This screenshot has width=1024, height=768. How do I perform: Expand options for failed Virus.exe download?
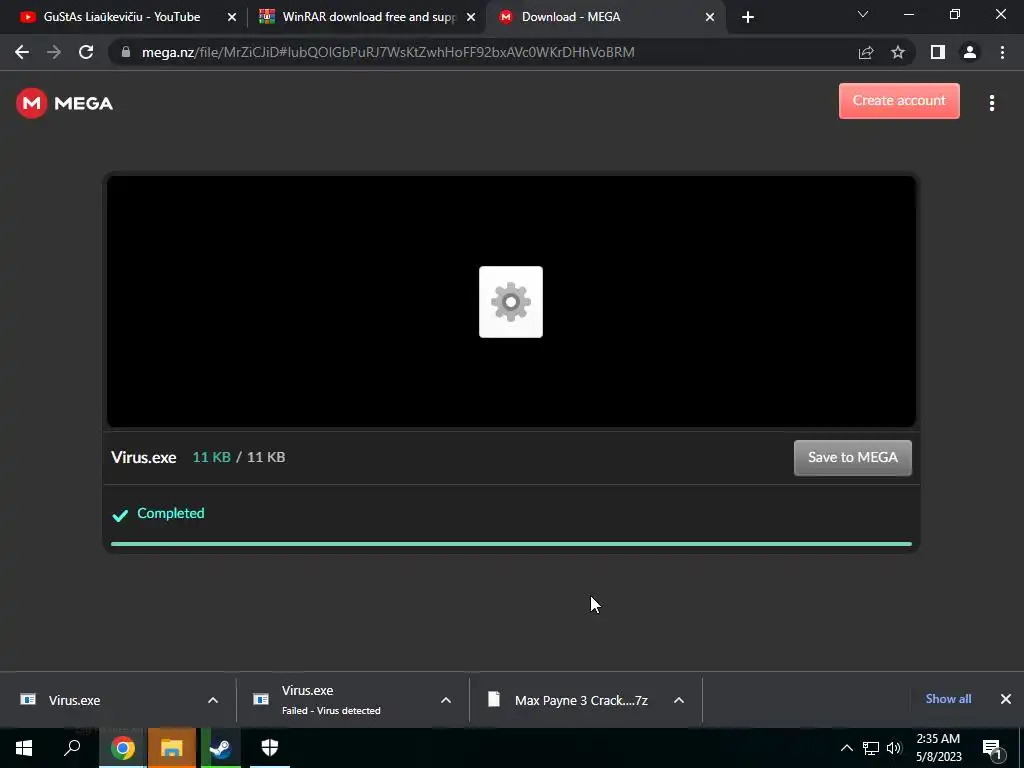[x=446, y=700]
